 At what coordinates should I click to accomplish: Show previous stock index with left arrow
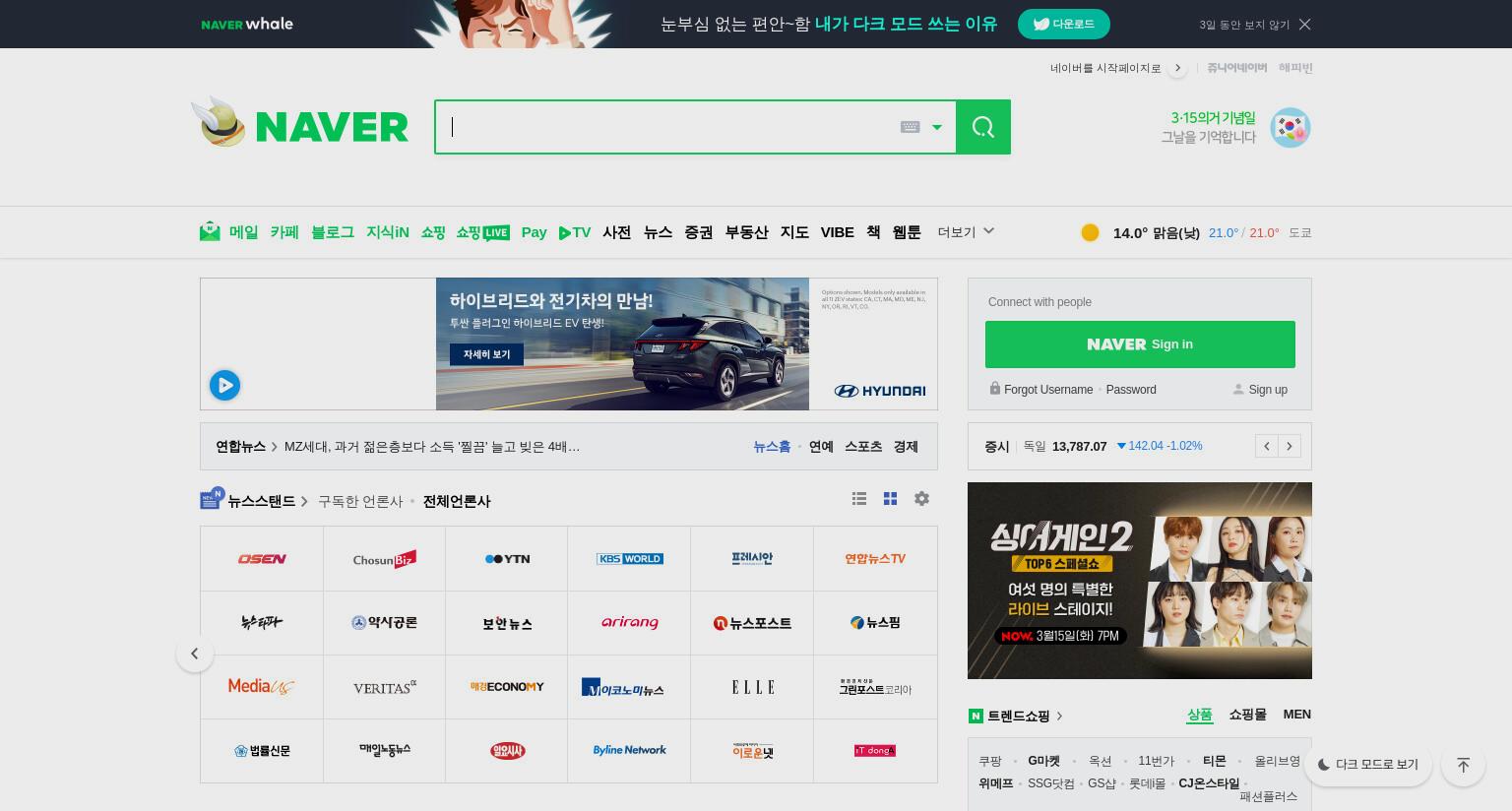(x=1267, y=446)
